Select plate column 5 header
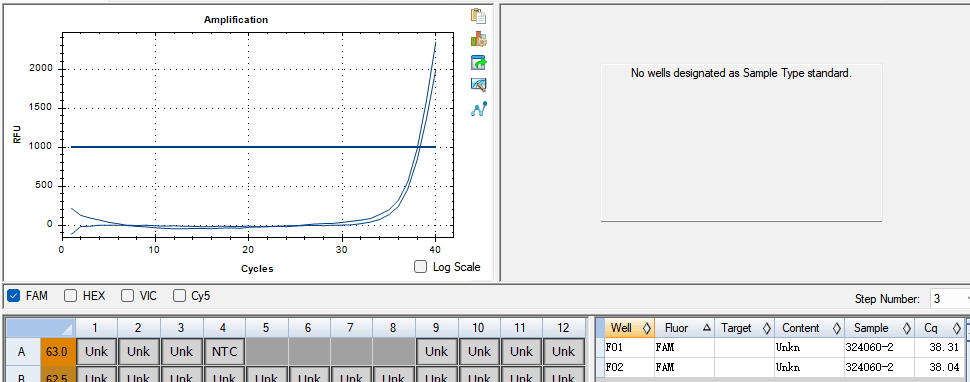This screenshot has width=970, height=382. click(266, 328)
